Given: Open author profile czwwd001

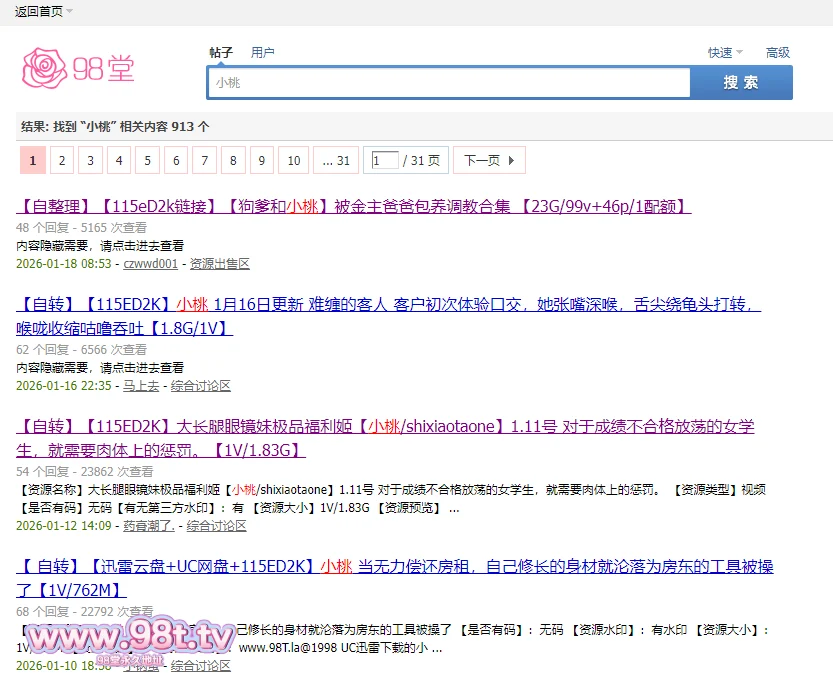Looking at the screenshot, I should click(150, 264).
